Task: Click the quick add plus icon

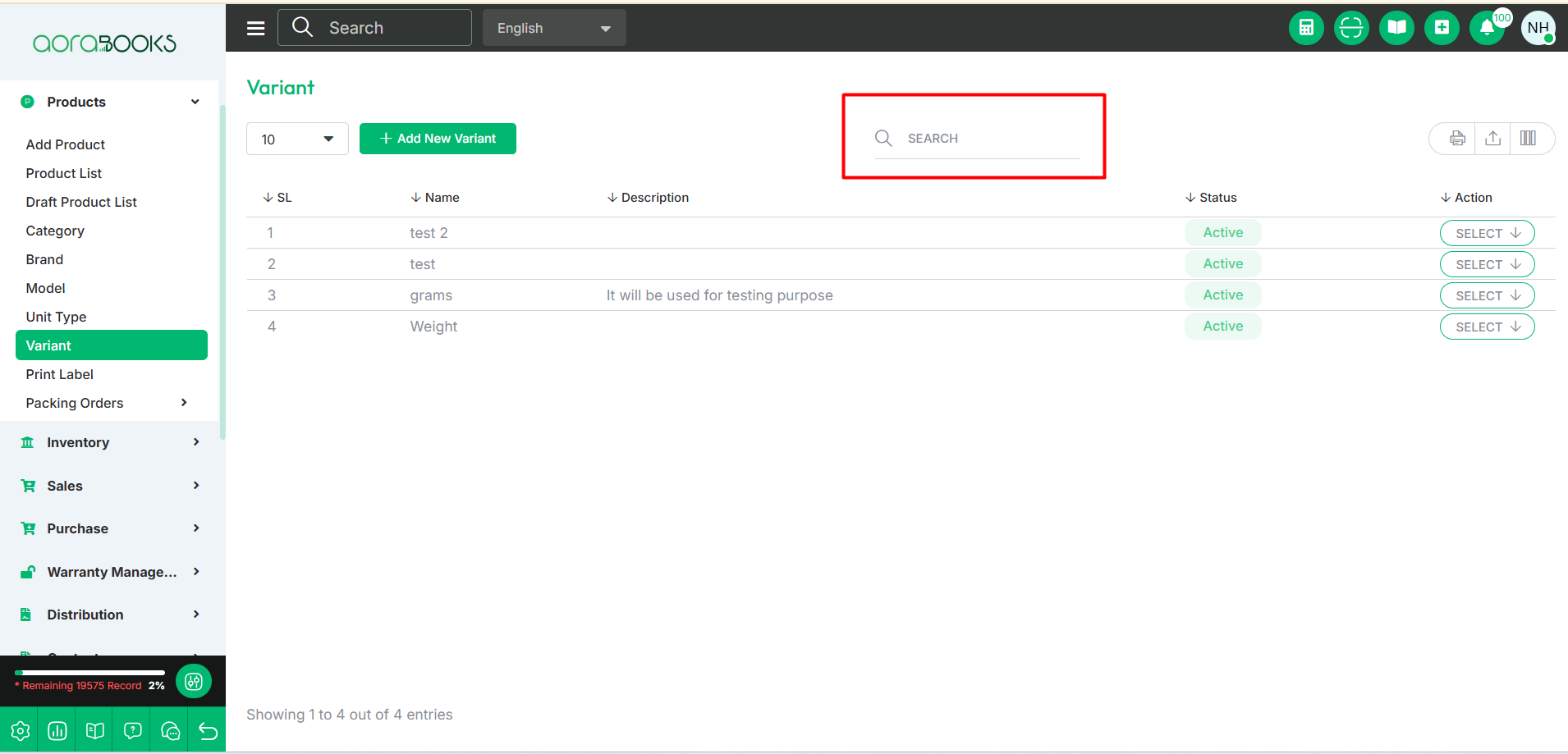Action: [1442, 28]
